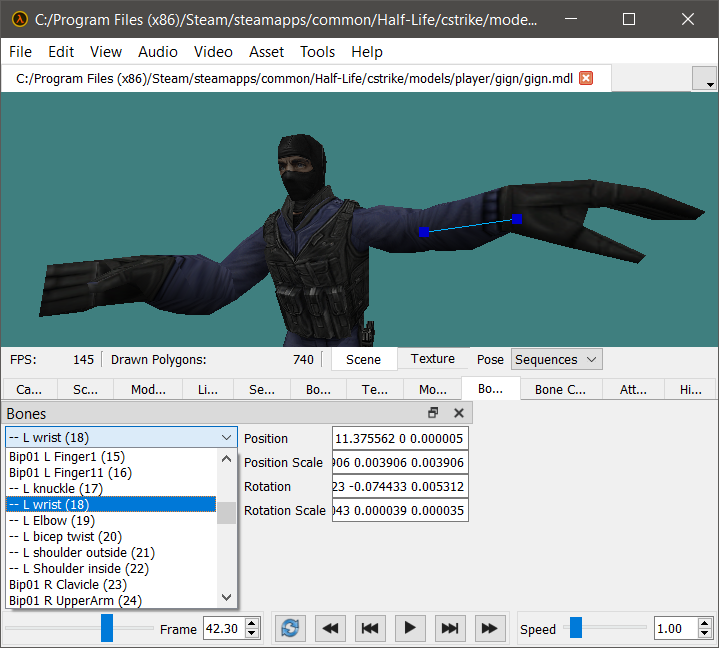
Task: Skip to the first frame
Action: pos(369,628)
